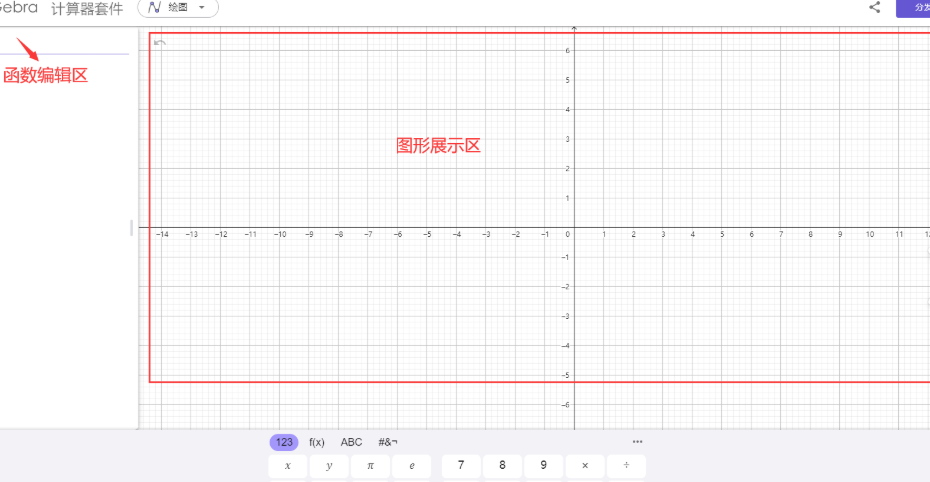Screen dimensions: 930x482
Task: Tap the 9 key on keyboard
Action: pos(543,466)
